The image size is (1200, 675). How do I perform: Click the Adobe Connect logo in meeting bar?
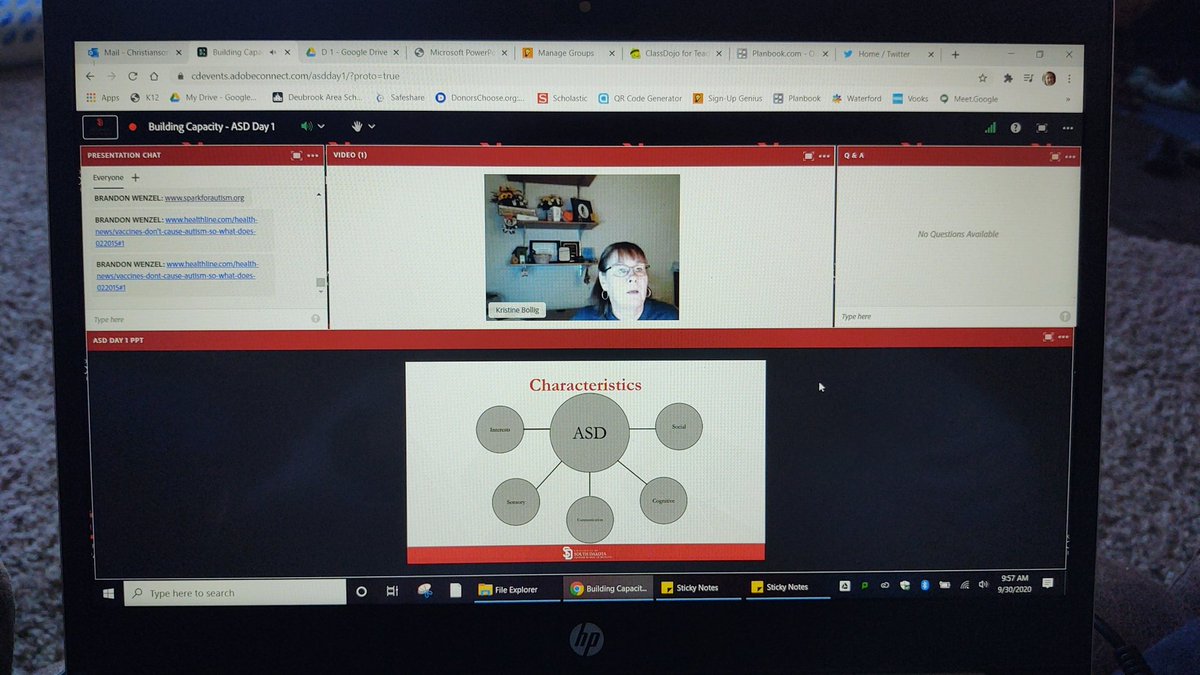pos(101,126)
